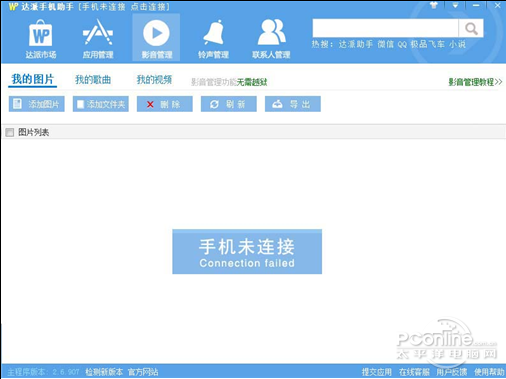Click the 提交应用 link
This screenshot has height=379, width=506.
click(377, 372)
